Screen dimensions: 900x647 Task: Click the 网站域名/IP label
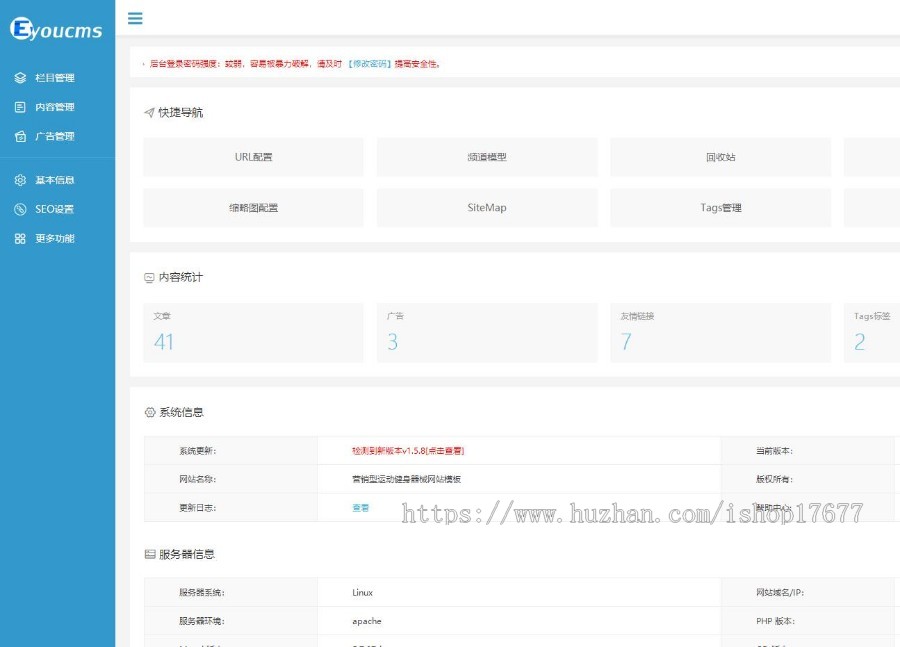point(779,592)
